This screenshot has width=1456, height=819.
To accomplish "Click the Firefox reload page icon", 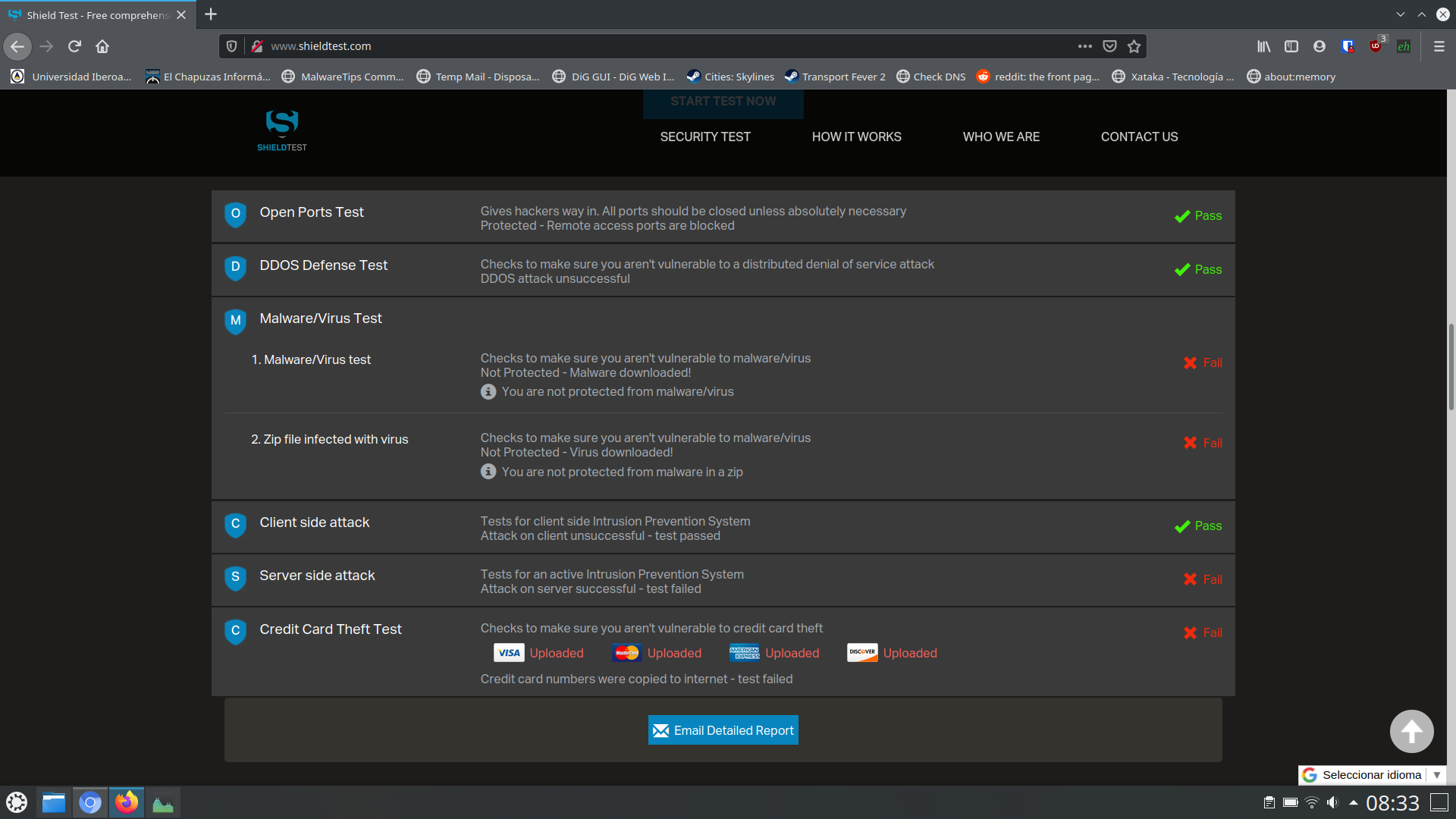I will [x=74, y=46].
